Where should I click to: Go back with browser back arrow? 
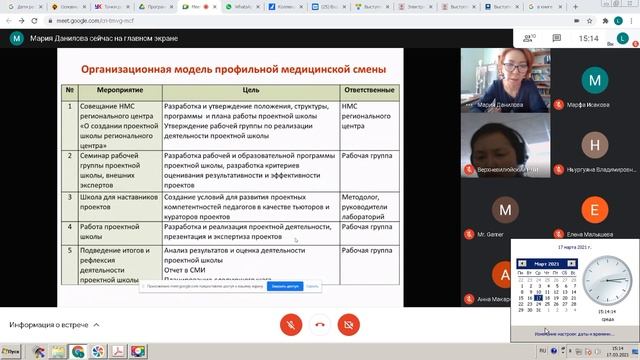(x=9, y=20)
